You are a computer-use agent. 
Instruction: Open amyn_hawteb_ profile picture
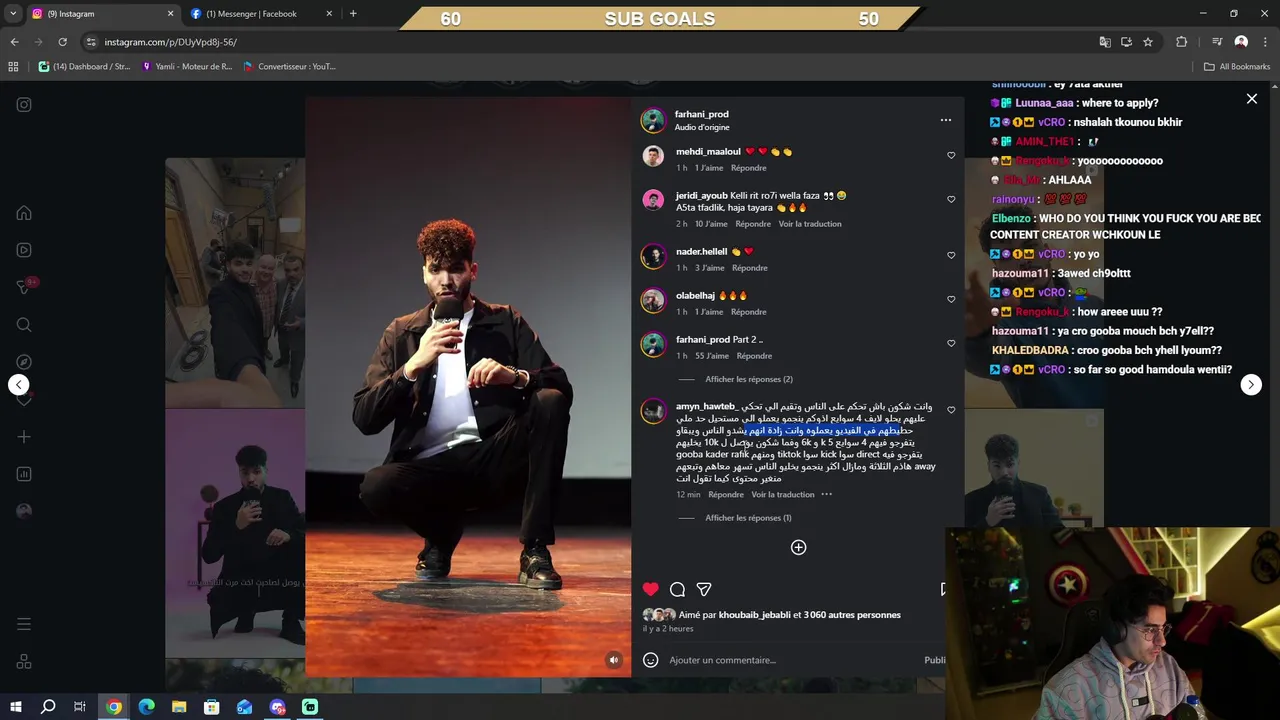click(x=653, y=412)
